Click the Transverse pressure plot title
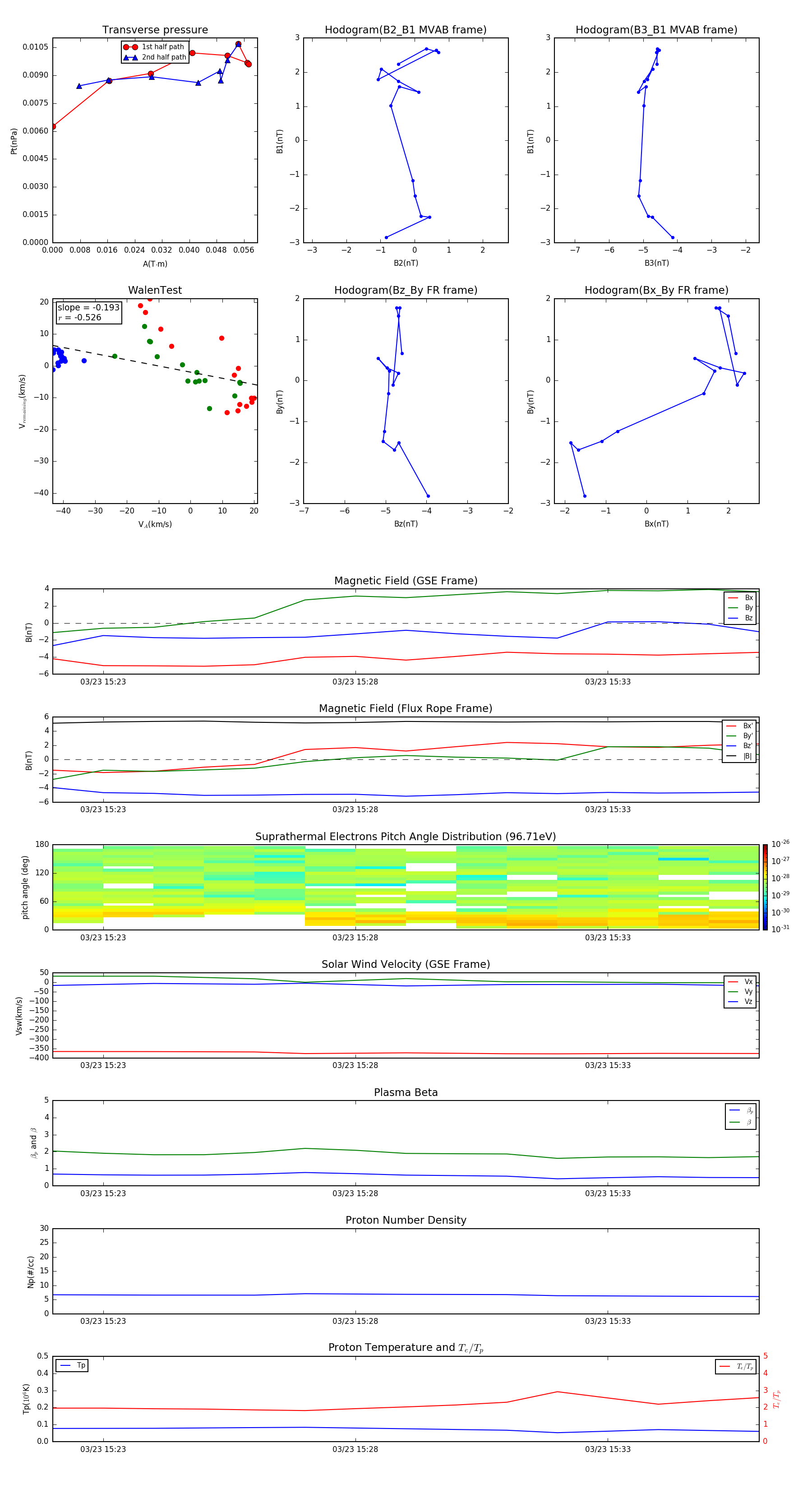Viewport: 812px width, 1489px height. pyautogui.click(x=155, y=30)
